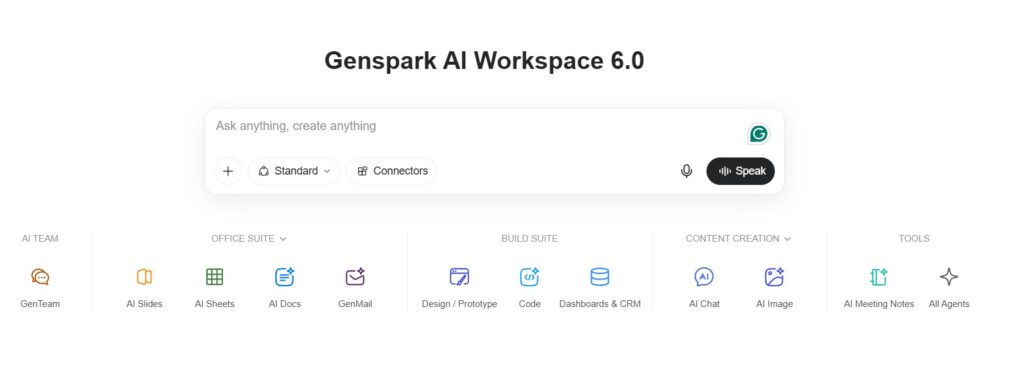Click the Design / Prototype label

tap(459, 304)
